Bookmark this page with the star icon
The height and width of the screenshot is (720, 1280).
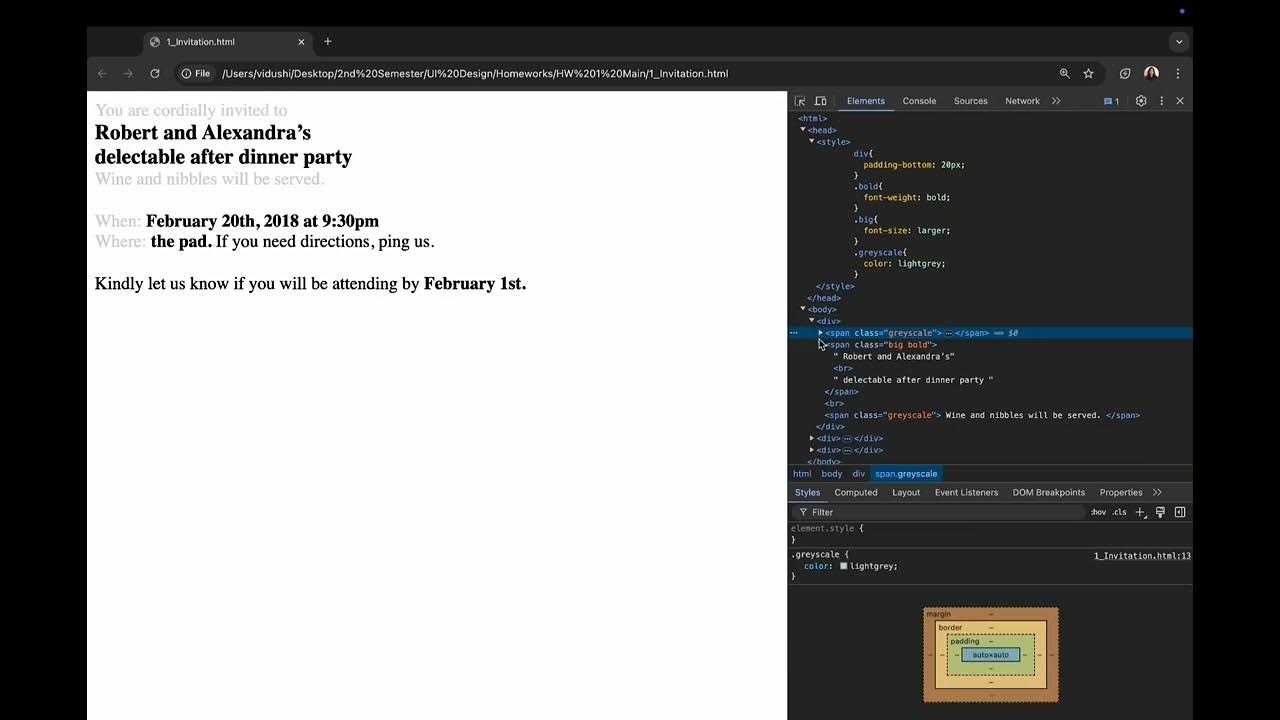click(x=1089, y=73)
